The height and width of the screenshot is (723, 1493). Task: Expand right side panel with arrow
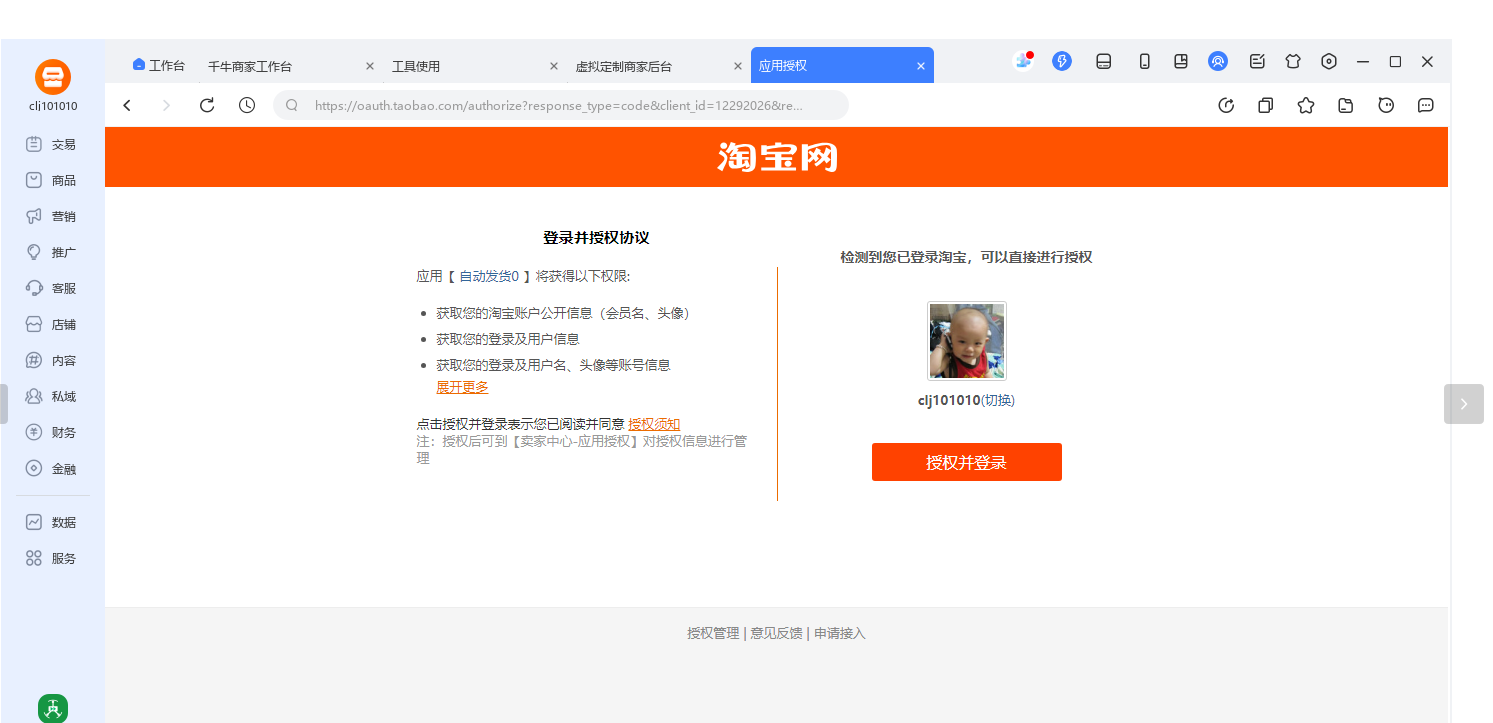[1464, 404]
